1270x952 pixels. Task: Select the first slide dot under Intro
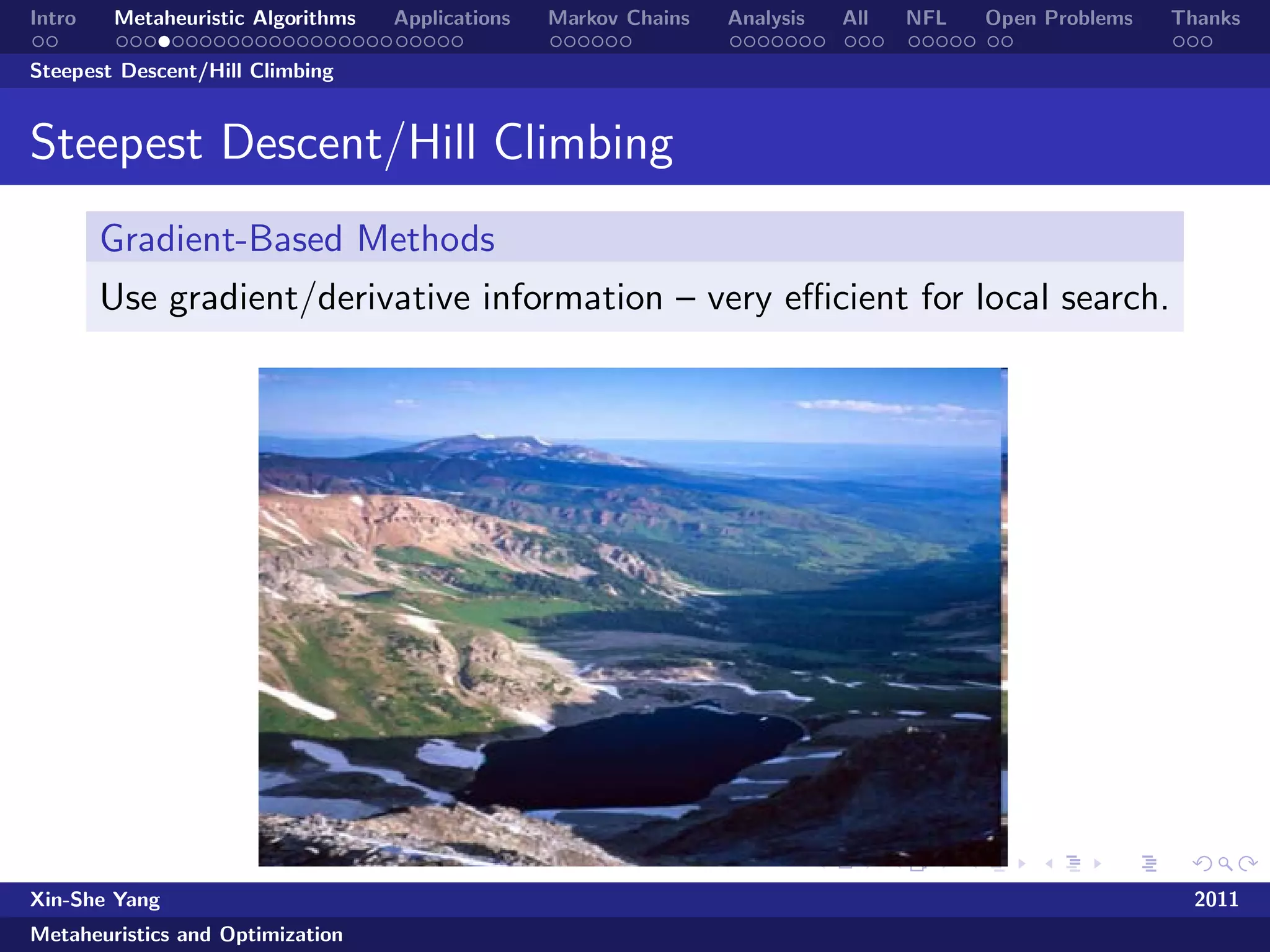(x=37, y=42)
